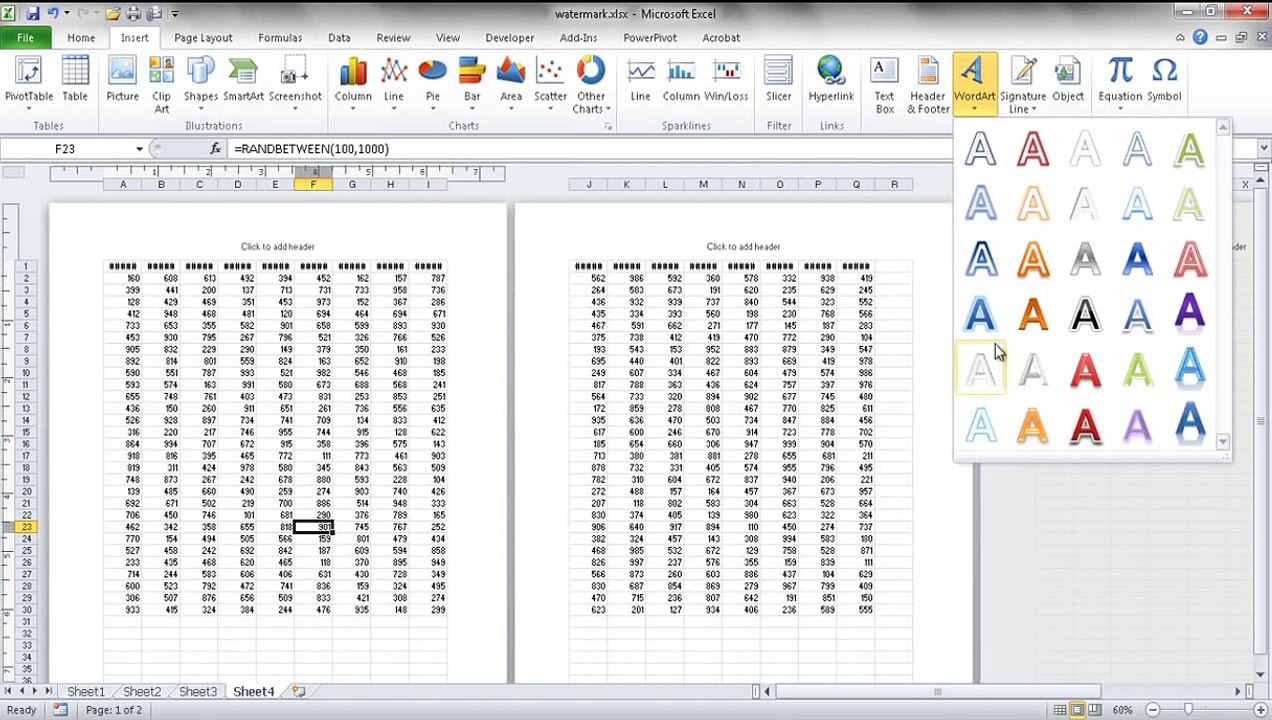Viewport: 1272px width, 720px height.
Task: Open the file with the folder icon
Action: coord(111,14)
